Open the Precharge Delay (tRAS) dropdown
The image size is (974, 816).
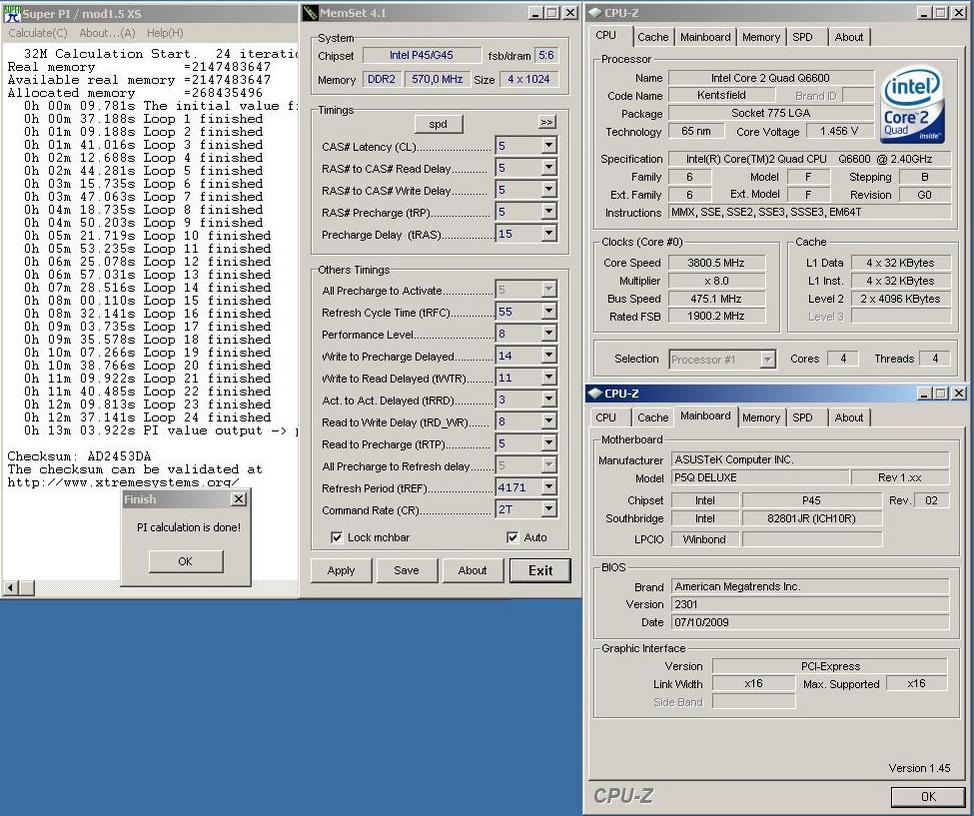coord(548,233)
